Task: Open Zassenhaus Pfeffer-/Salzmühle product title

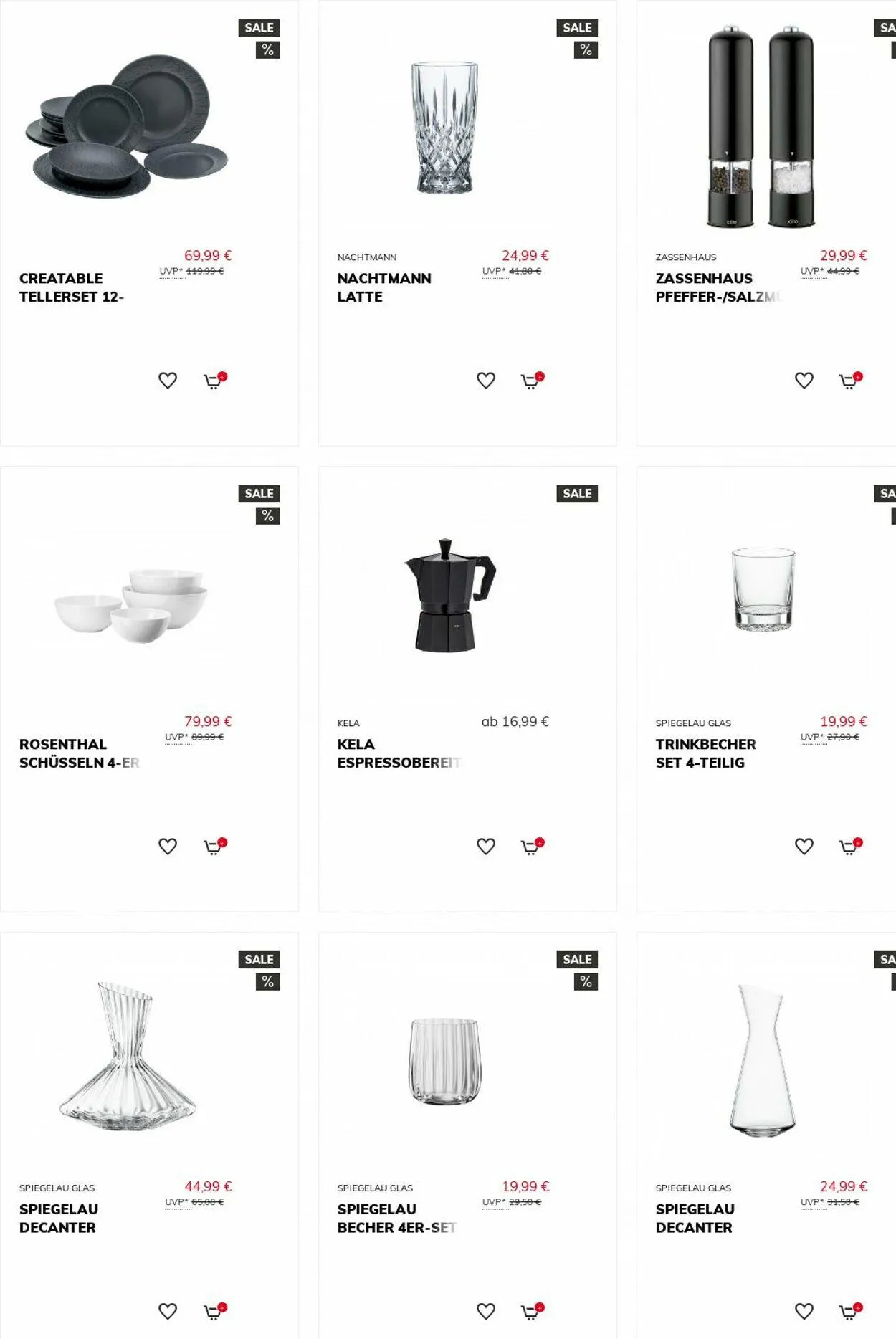Action: point(718,287)
